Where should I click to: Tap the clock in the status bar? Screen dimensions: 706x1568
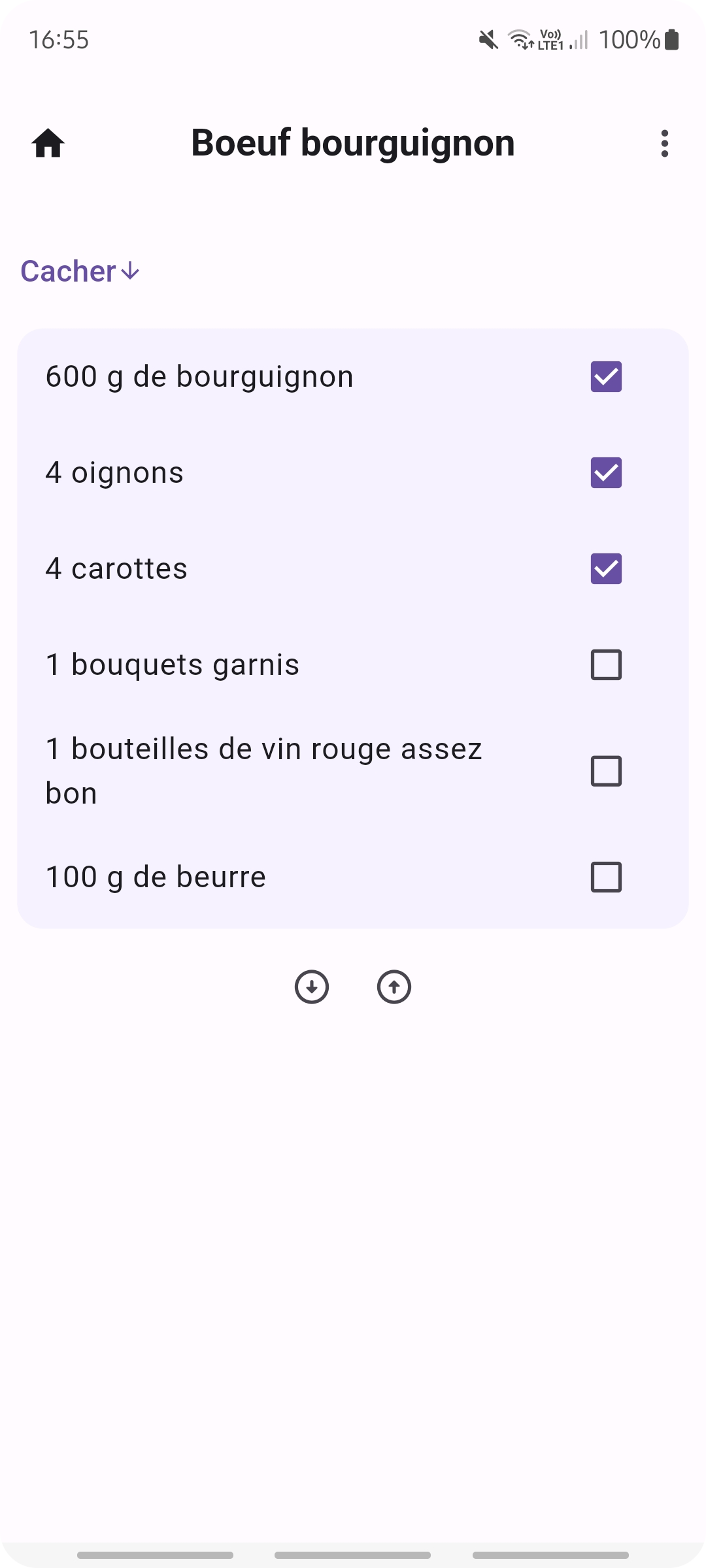coord(59,40)
